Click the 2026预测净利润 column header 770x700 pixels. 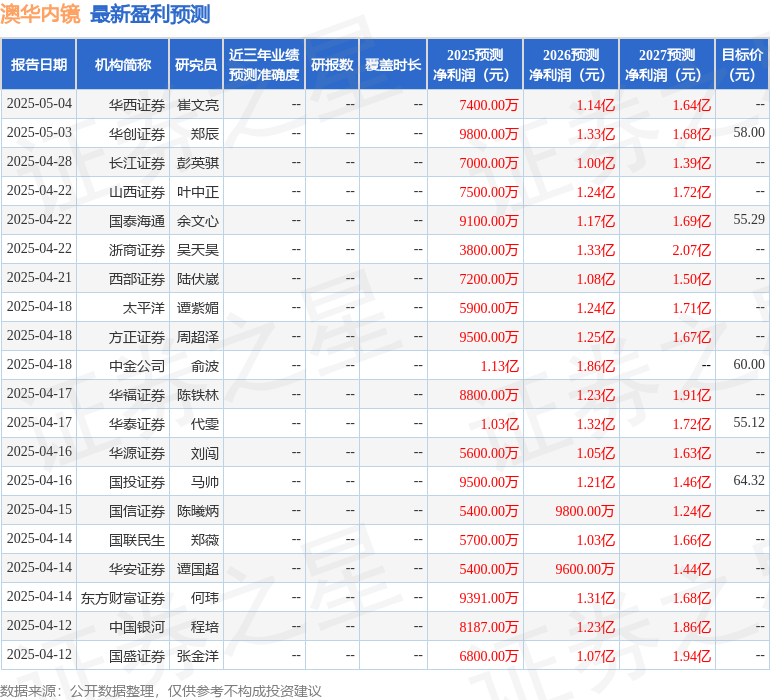[571, 64]
